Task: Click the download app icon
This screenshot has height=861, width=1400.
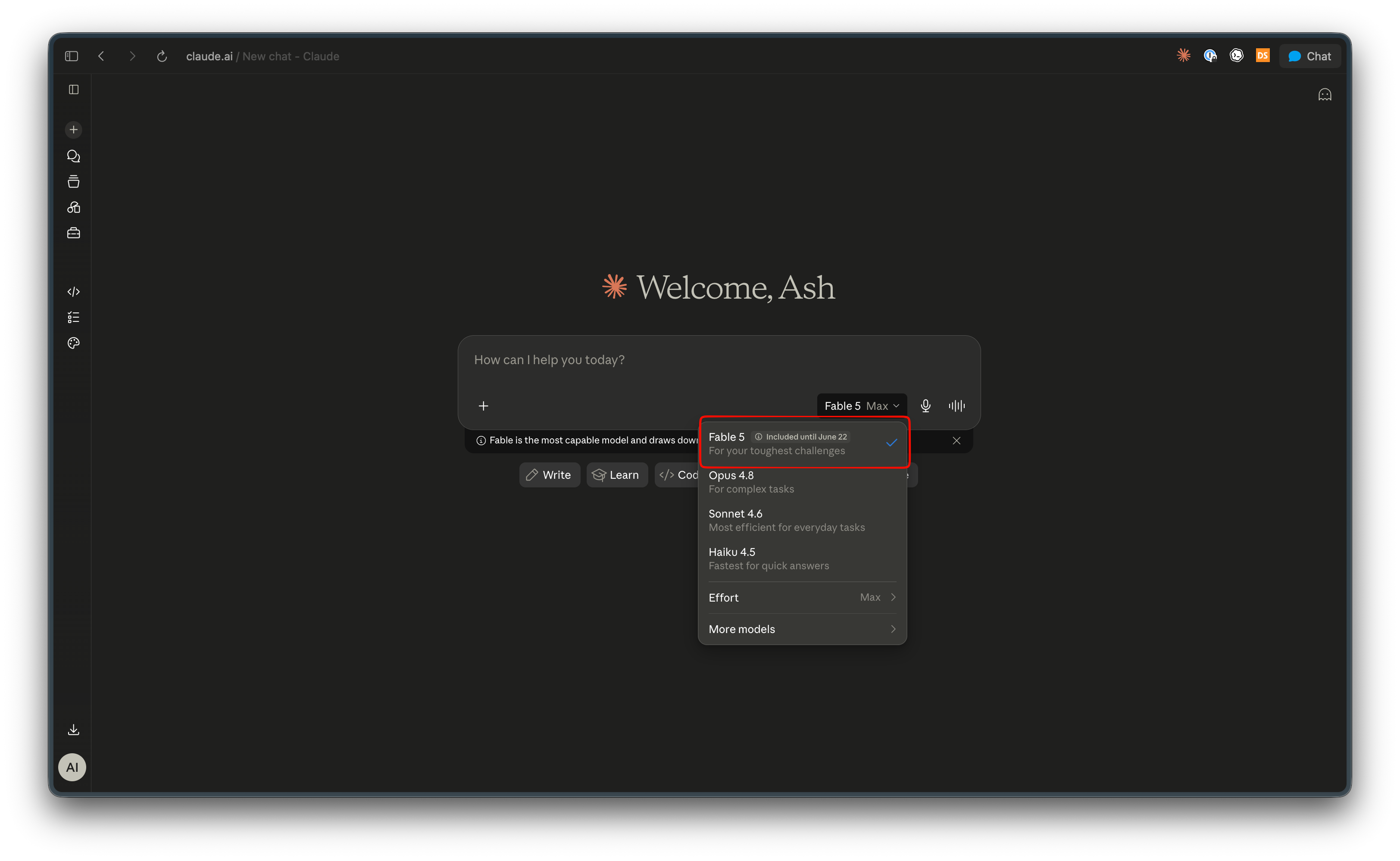Action: (x=73, y=730)
